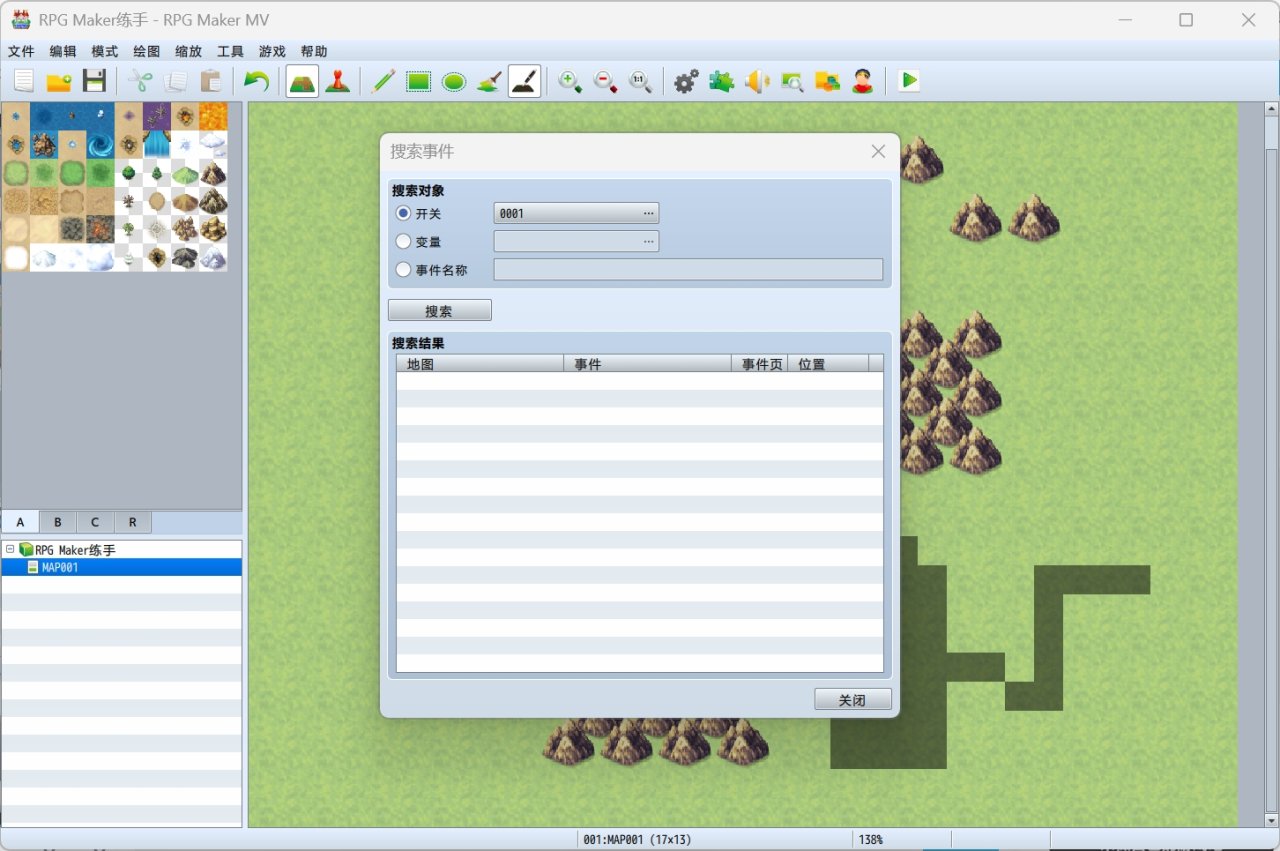Switch to Event editing mode icon
The width and height of the screenshot is (1280, 851).
(x=338, y=82)
